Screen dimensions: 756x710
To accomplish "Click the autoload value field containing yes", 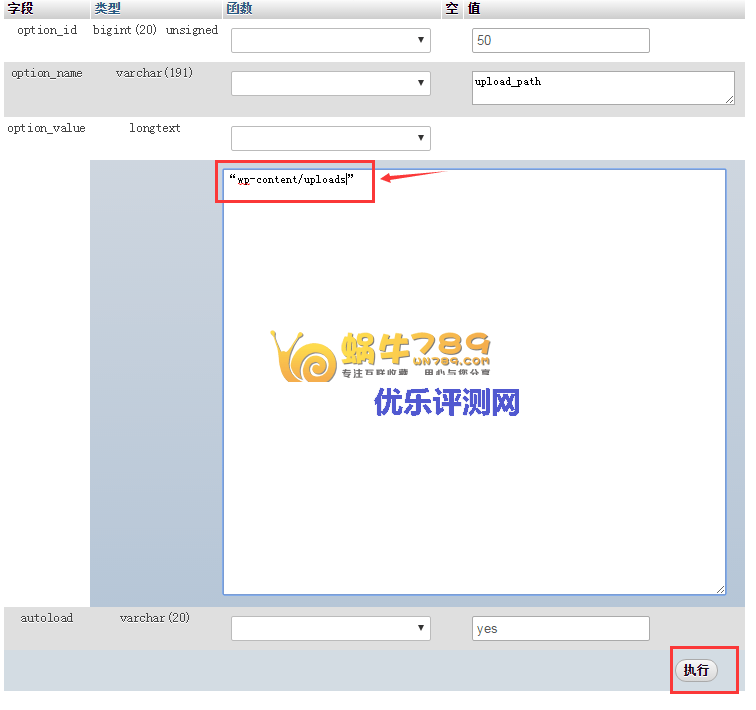I will [x=560, y=628].
